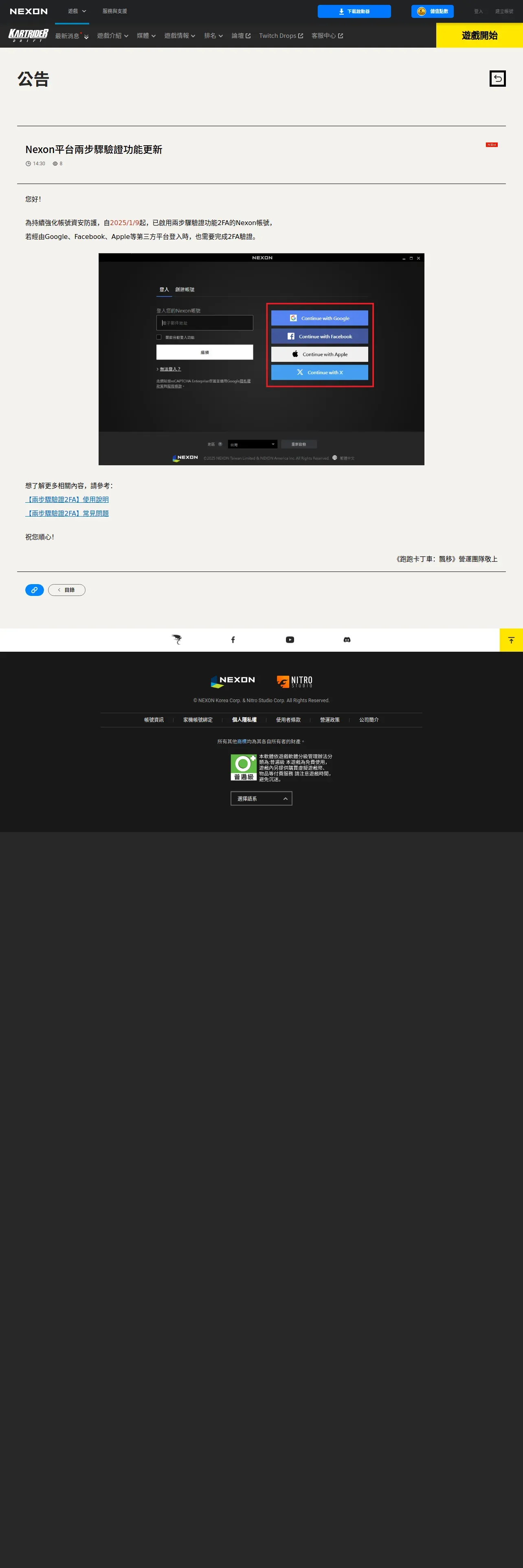Click the 儲值點數 button

432,11
